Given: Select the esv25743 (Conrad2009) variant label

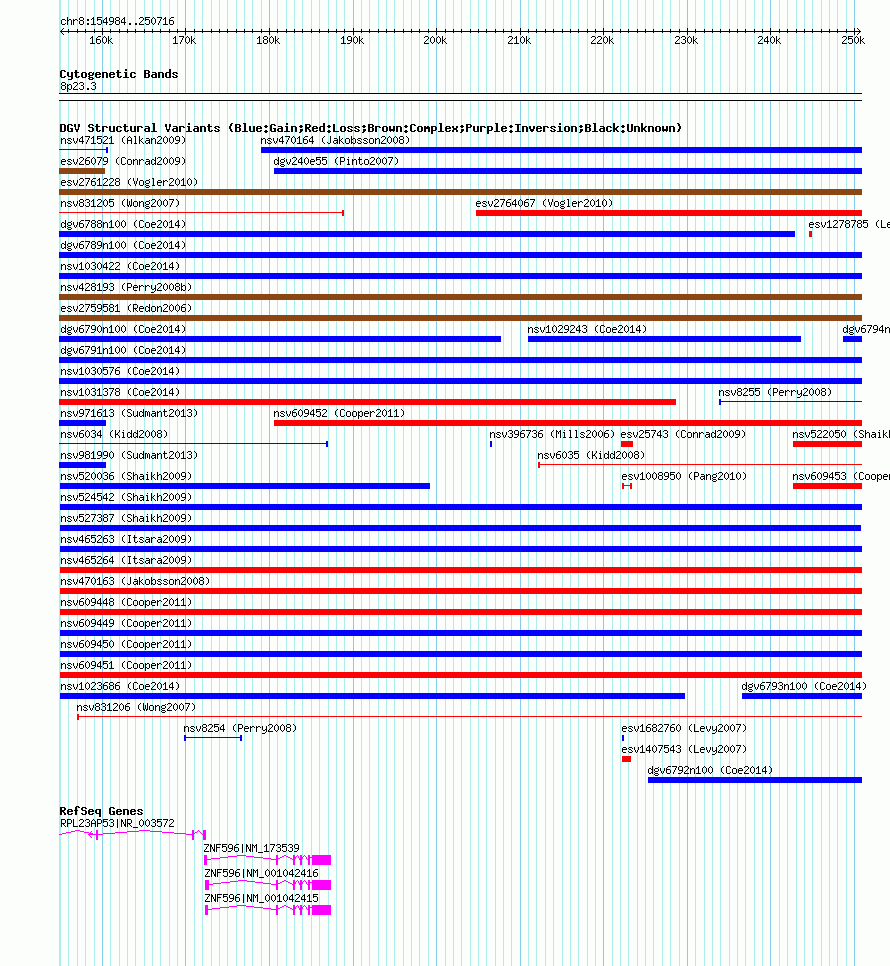Looking at the screenshot, I should (683, 434).
